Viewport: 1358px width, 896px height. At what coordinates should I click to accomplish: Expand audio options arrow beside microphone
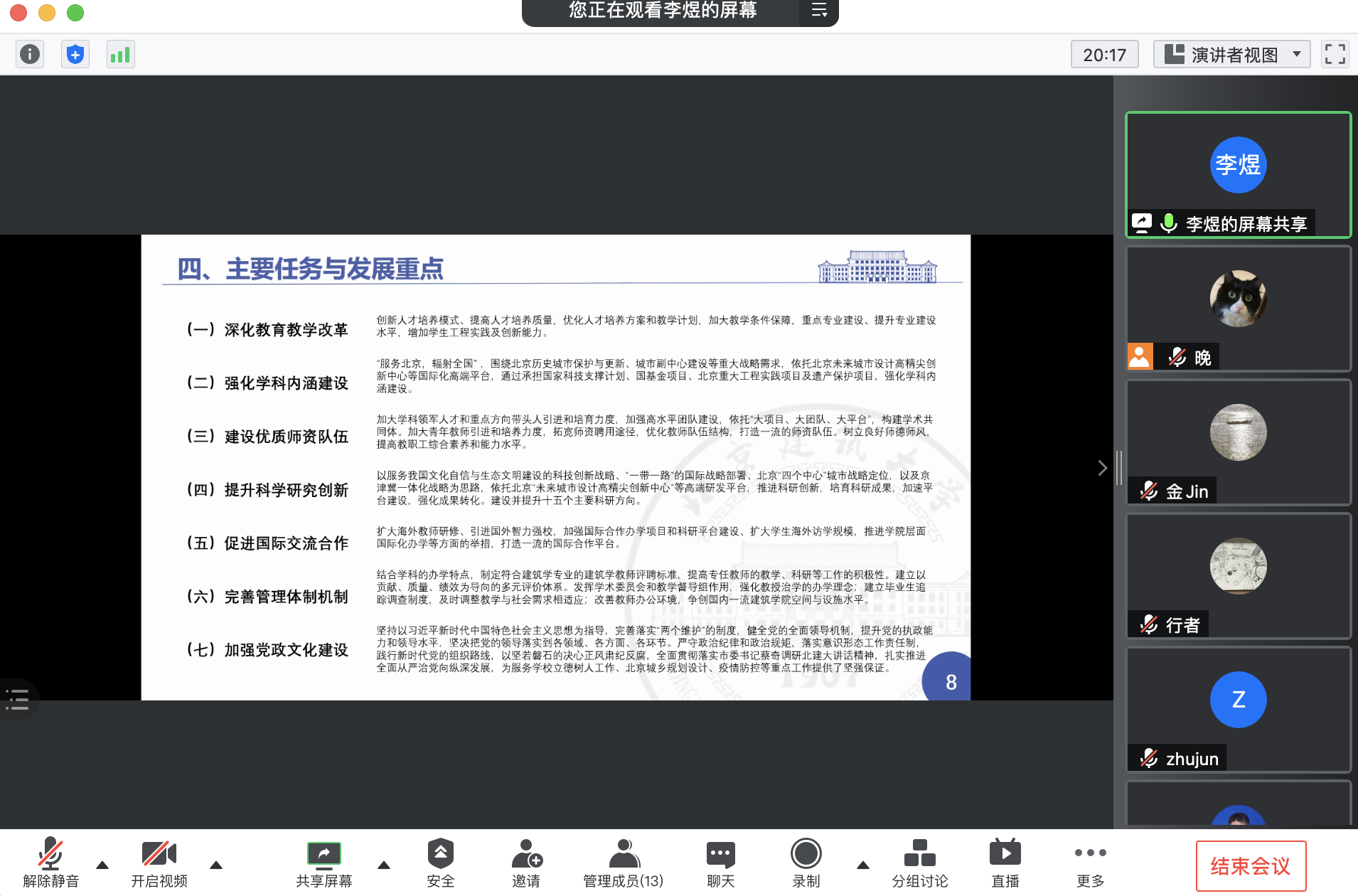102,865
